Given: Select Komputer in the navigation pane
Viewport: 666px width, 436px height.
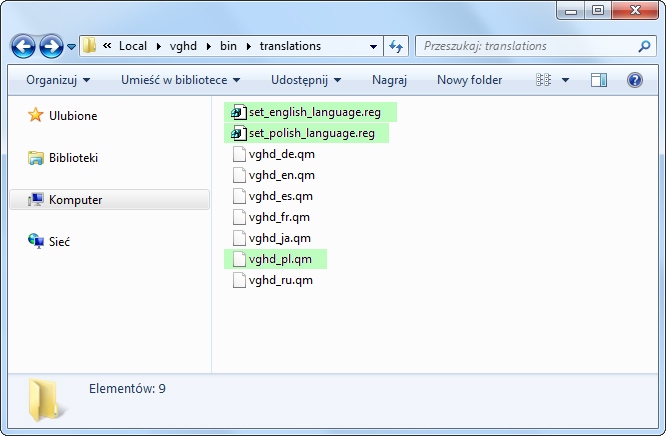Looking at the screenshot, I should (x=75, y=200).
